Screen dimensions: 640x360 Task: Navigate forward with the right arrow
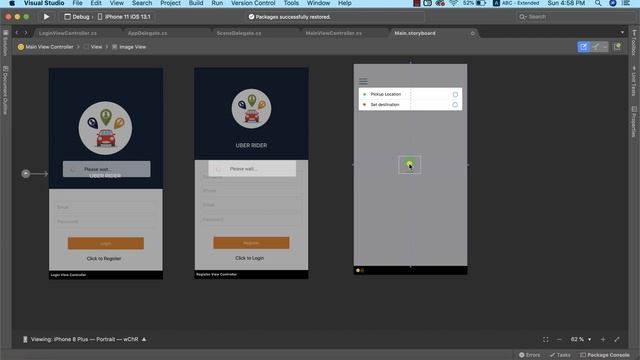(x=26, y=33)
